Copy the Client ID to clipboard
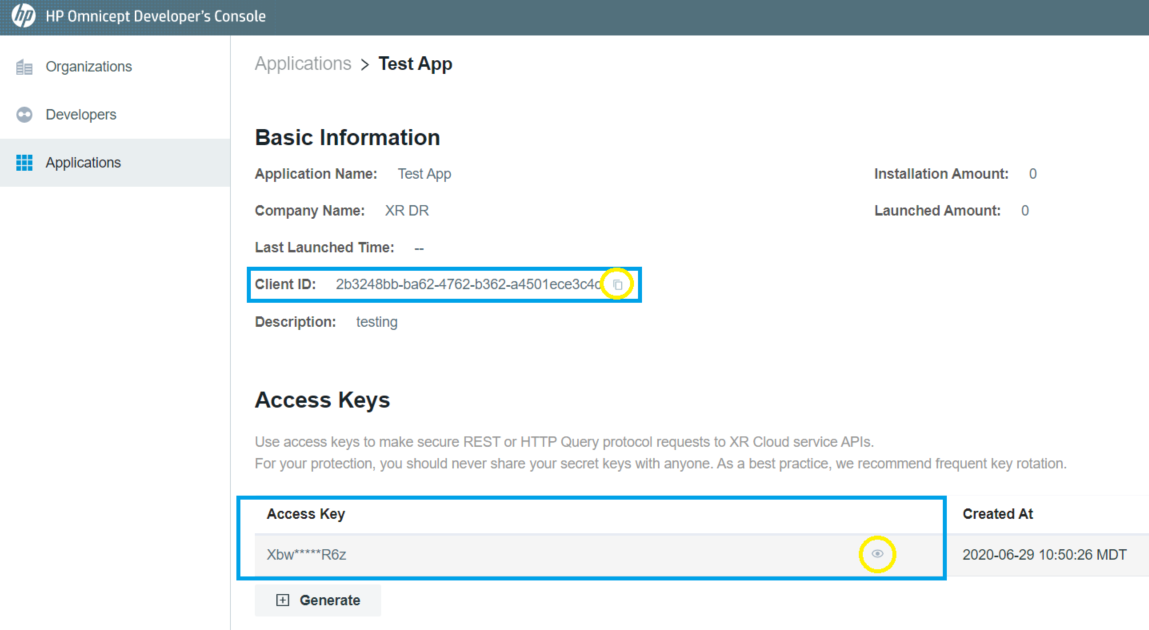This screenshot has height=630, width=1149. coord(618,285)
